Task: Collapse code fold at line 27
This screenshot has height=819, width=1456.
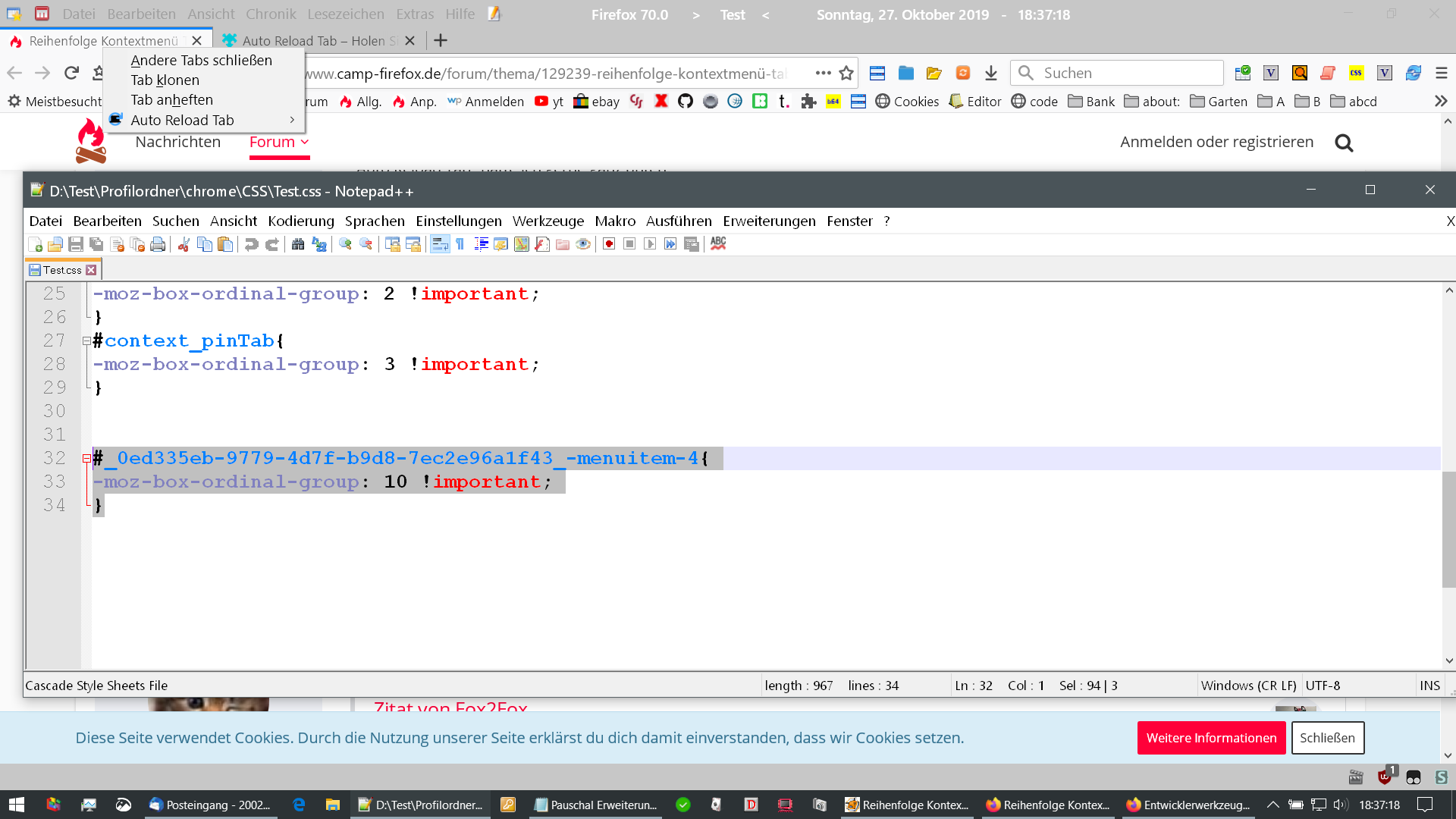Action: pyautogui.click(x=86, y=341)
